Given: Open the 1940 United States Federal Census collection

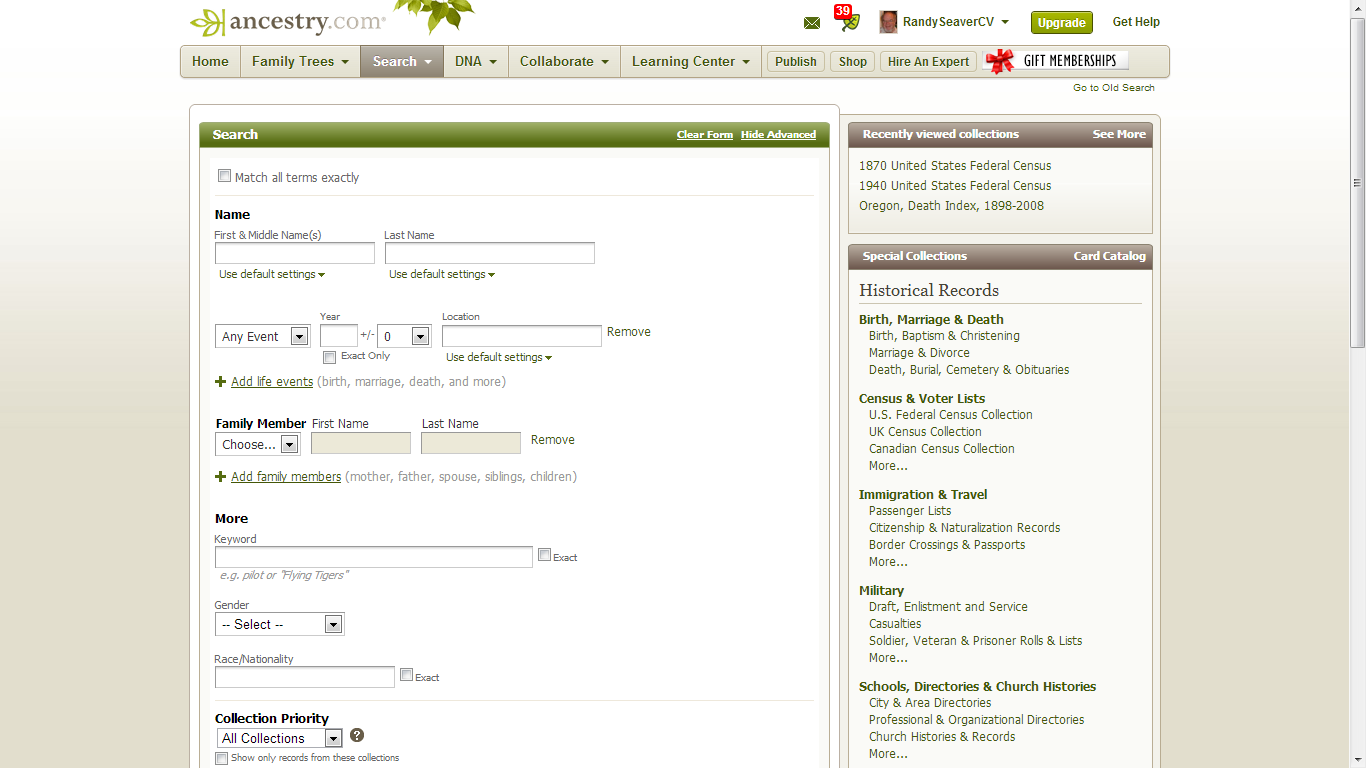Looking at the screenshot, I should click(954, 185).
